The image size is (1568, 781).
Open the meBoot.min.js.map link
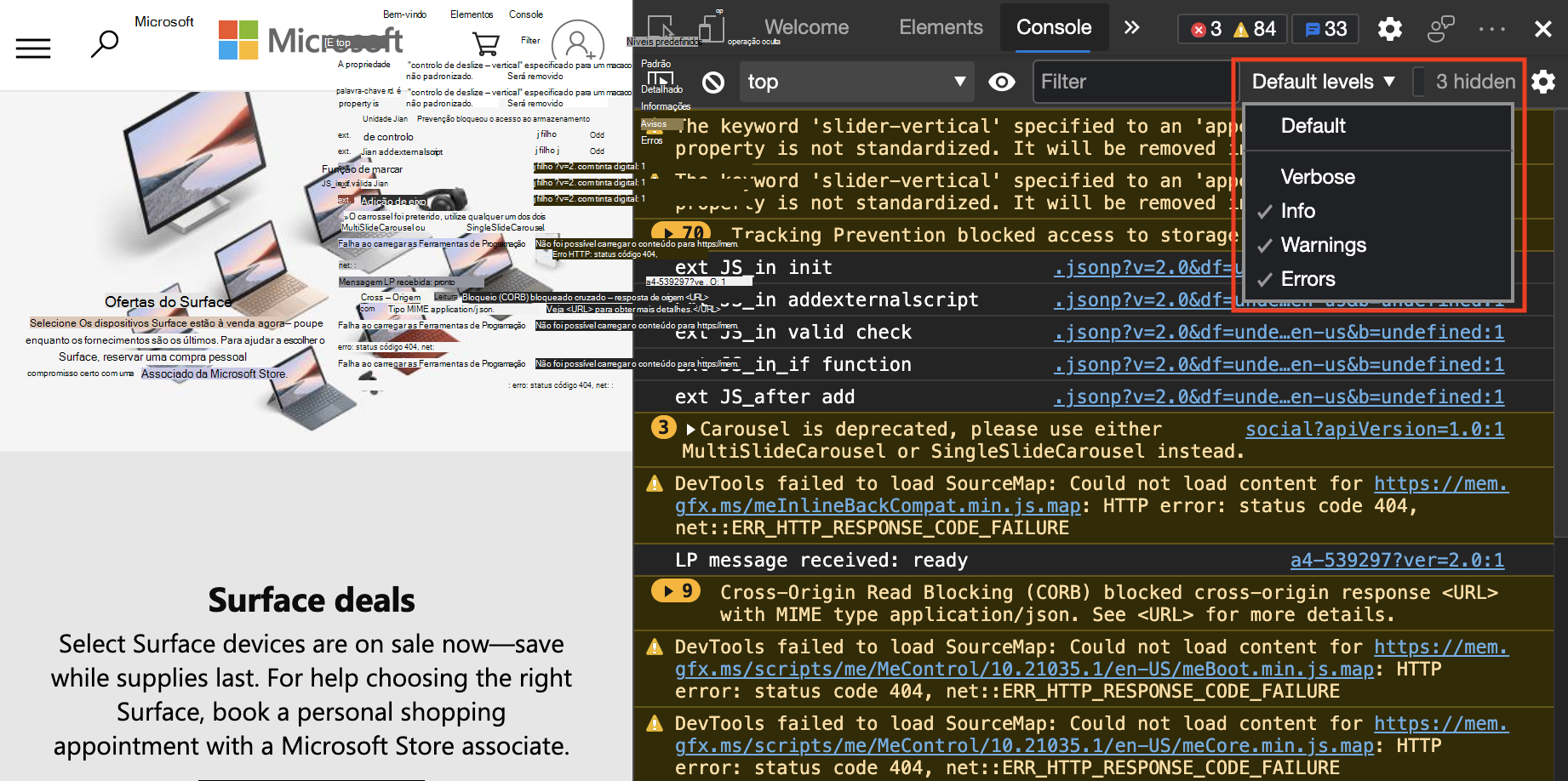(1024, 670)
